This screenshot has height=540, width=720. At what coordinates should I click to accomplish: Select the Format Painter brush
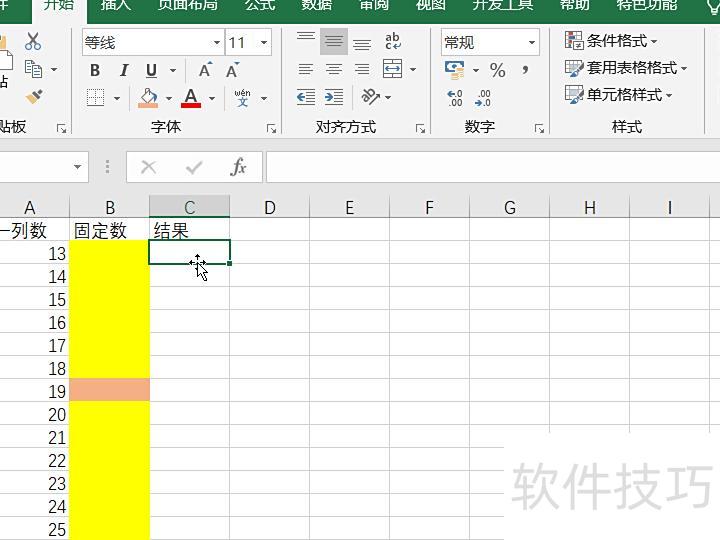point(34,97)
